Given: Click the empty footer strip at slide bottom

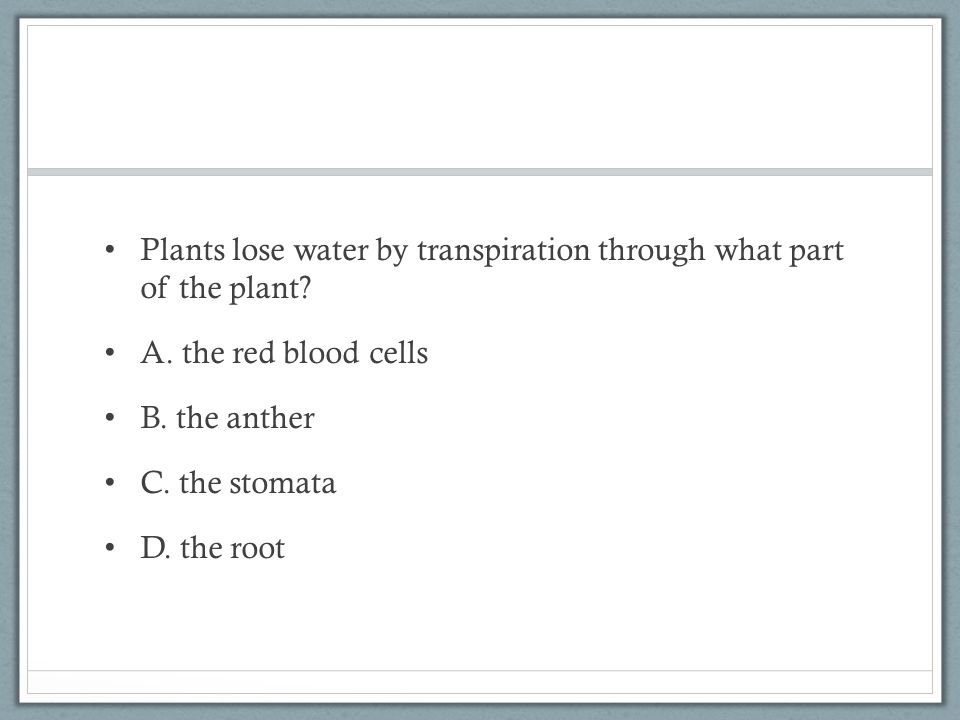Looking at the screenshot, I should click(x=480, y=681).
